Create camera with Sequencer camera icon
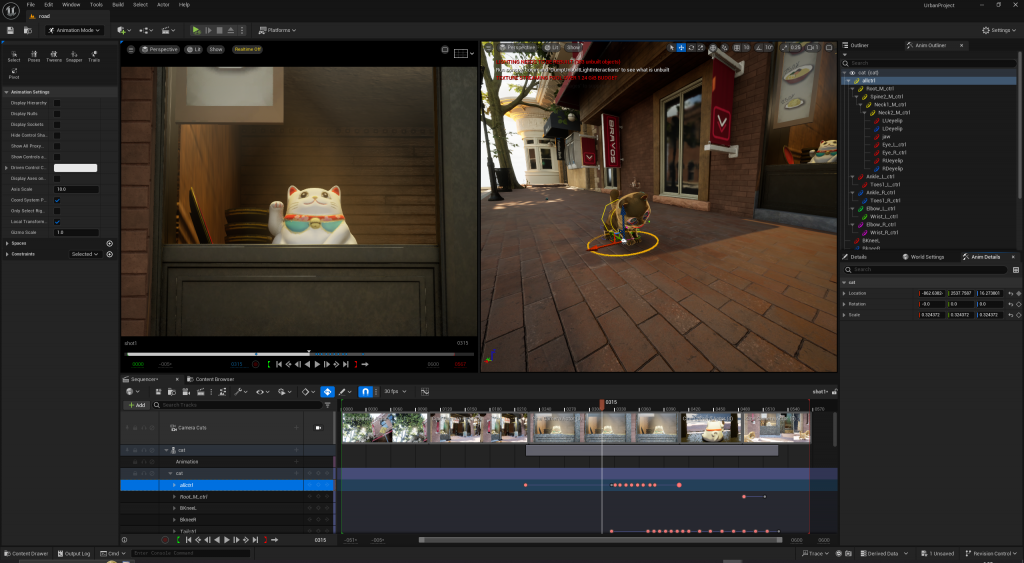The width and height of the screenshot is (1024, 563). [x=186, y=392]
